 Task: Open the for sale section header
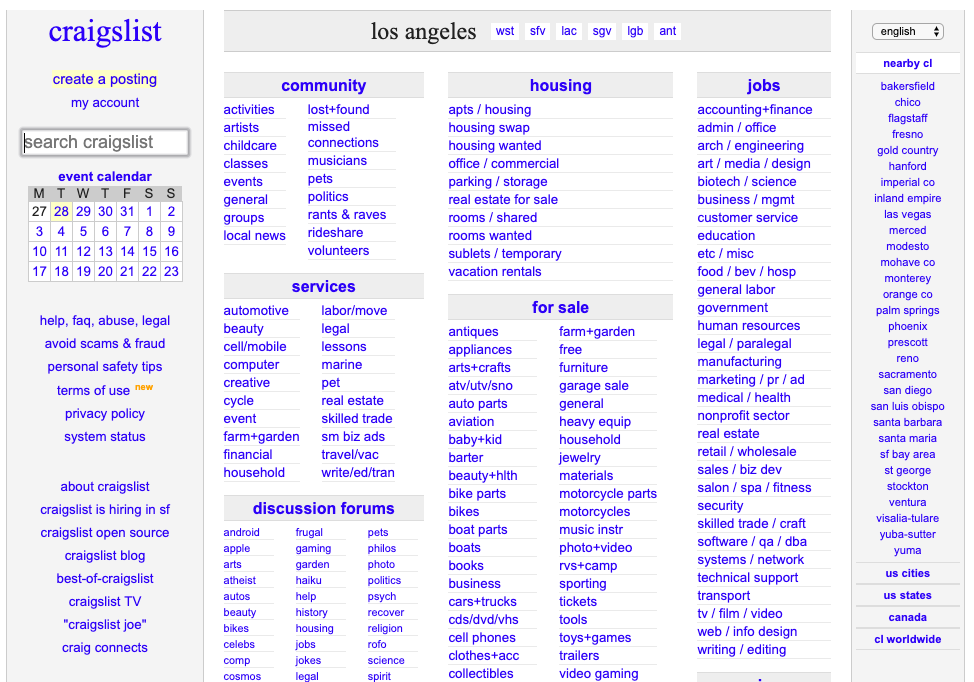coord(560,307)
